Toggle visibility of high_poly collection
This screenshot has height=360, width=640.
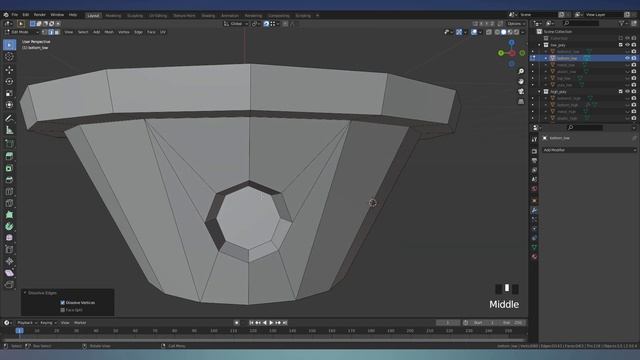(x=627, y=91)
